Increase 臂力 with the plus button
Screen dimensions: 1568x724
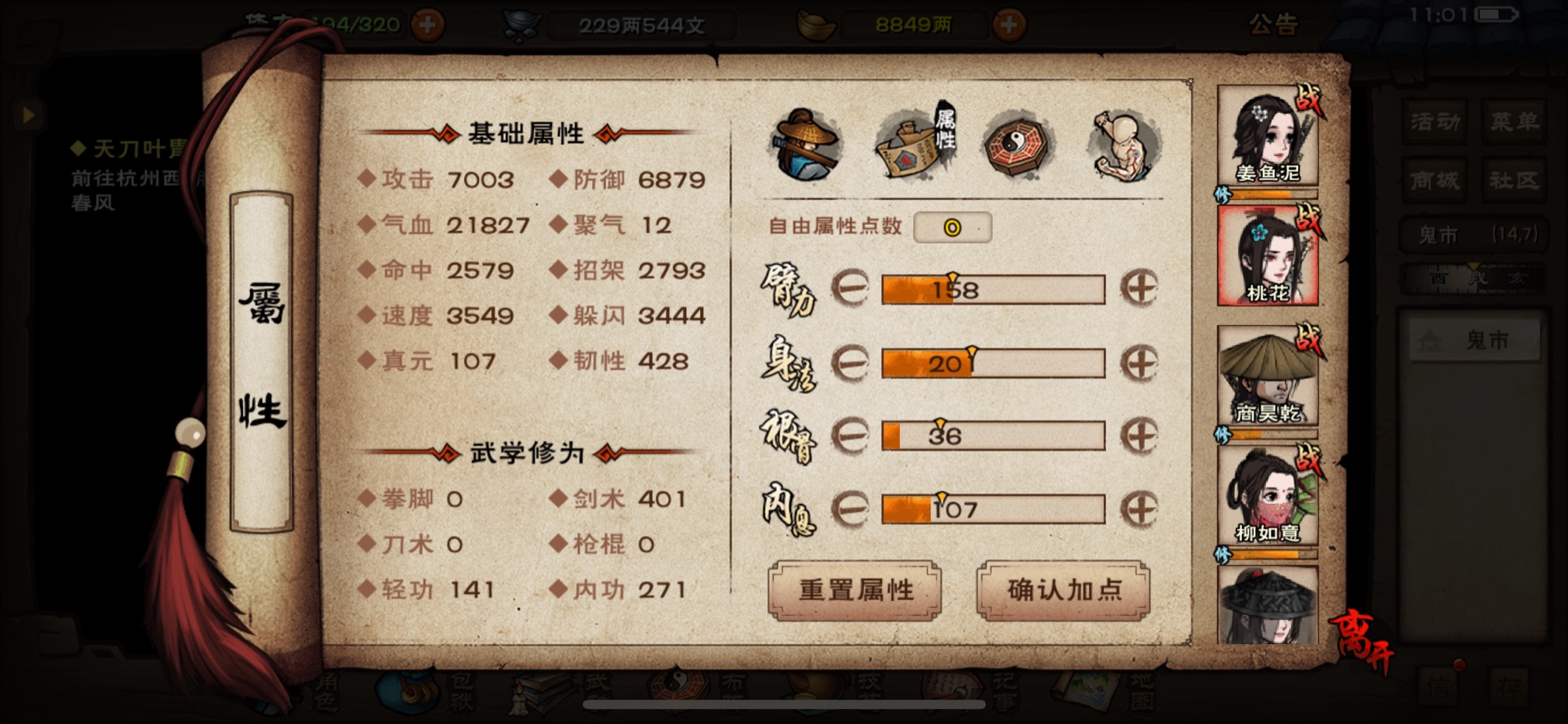tap(1139, 289)
